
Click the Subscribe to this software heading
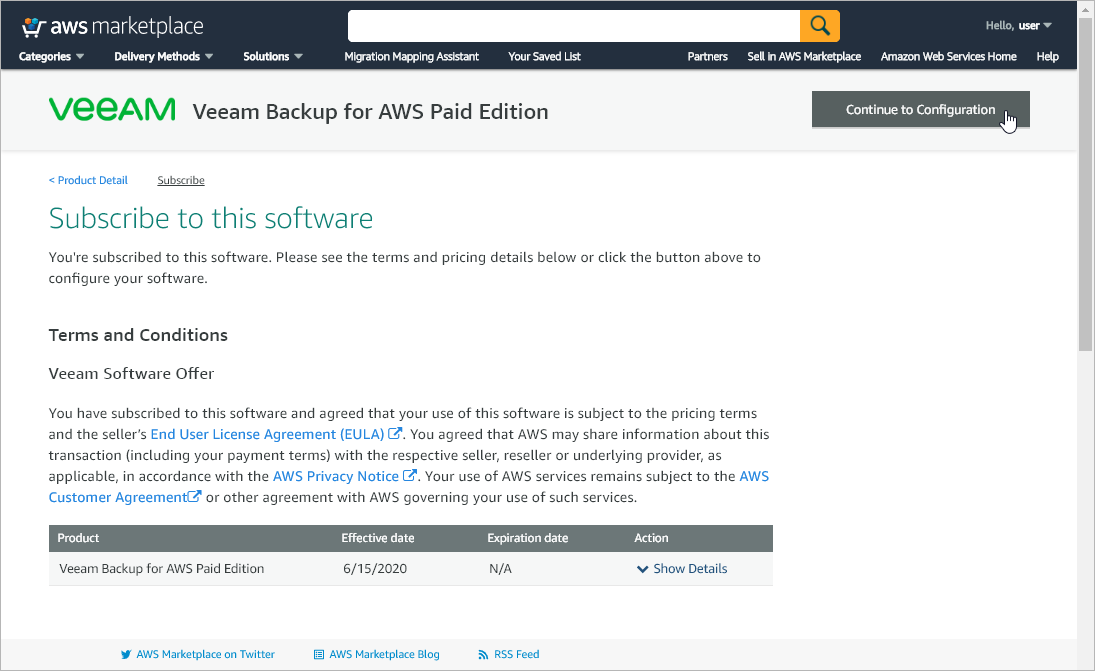pyautogui.click(x=211, y=219)
